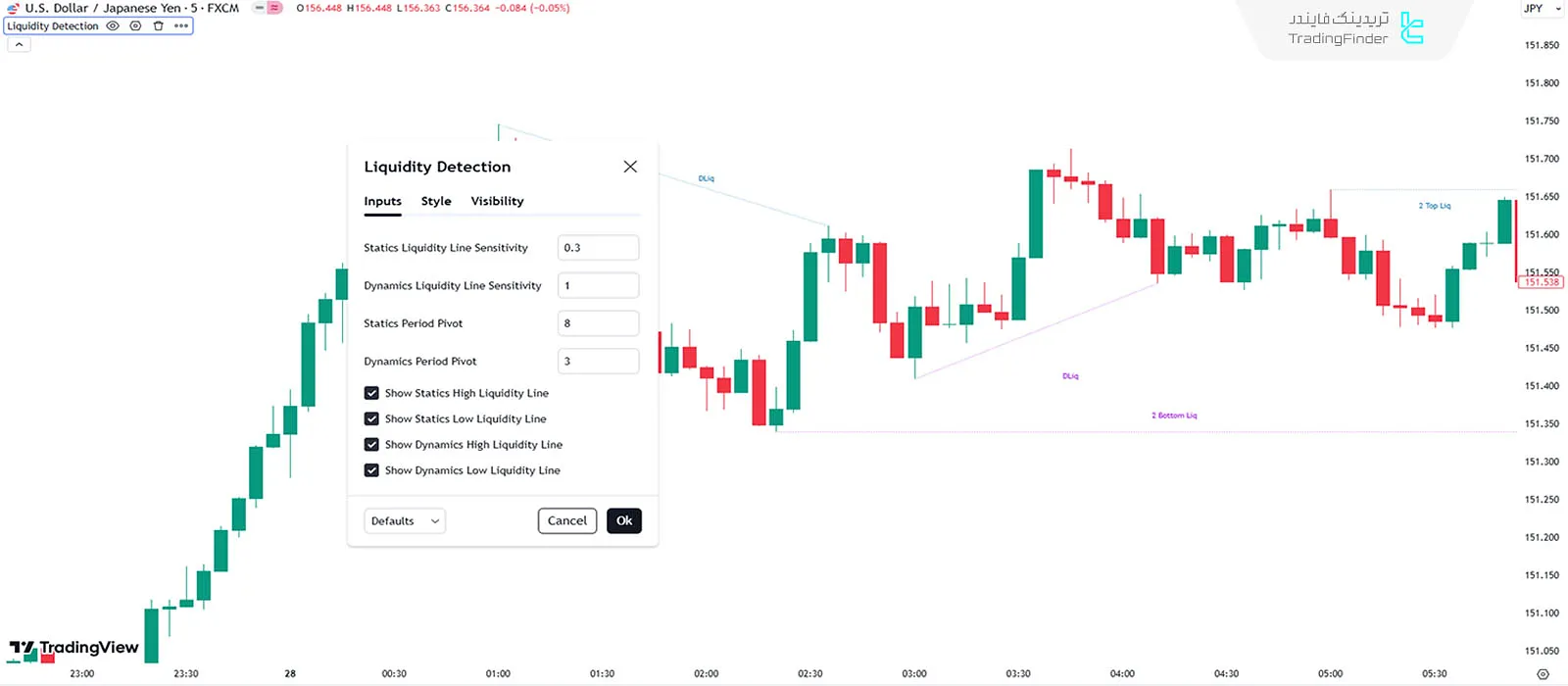Image resolution: width=1568 pixels, height=686 pixels.
Task: Click the Statics Period Pivot input field
Action: tap(598, 323)
